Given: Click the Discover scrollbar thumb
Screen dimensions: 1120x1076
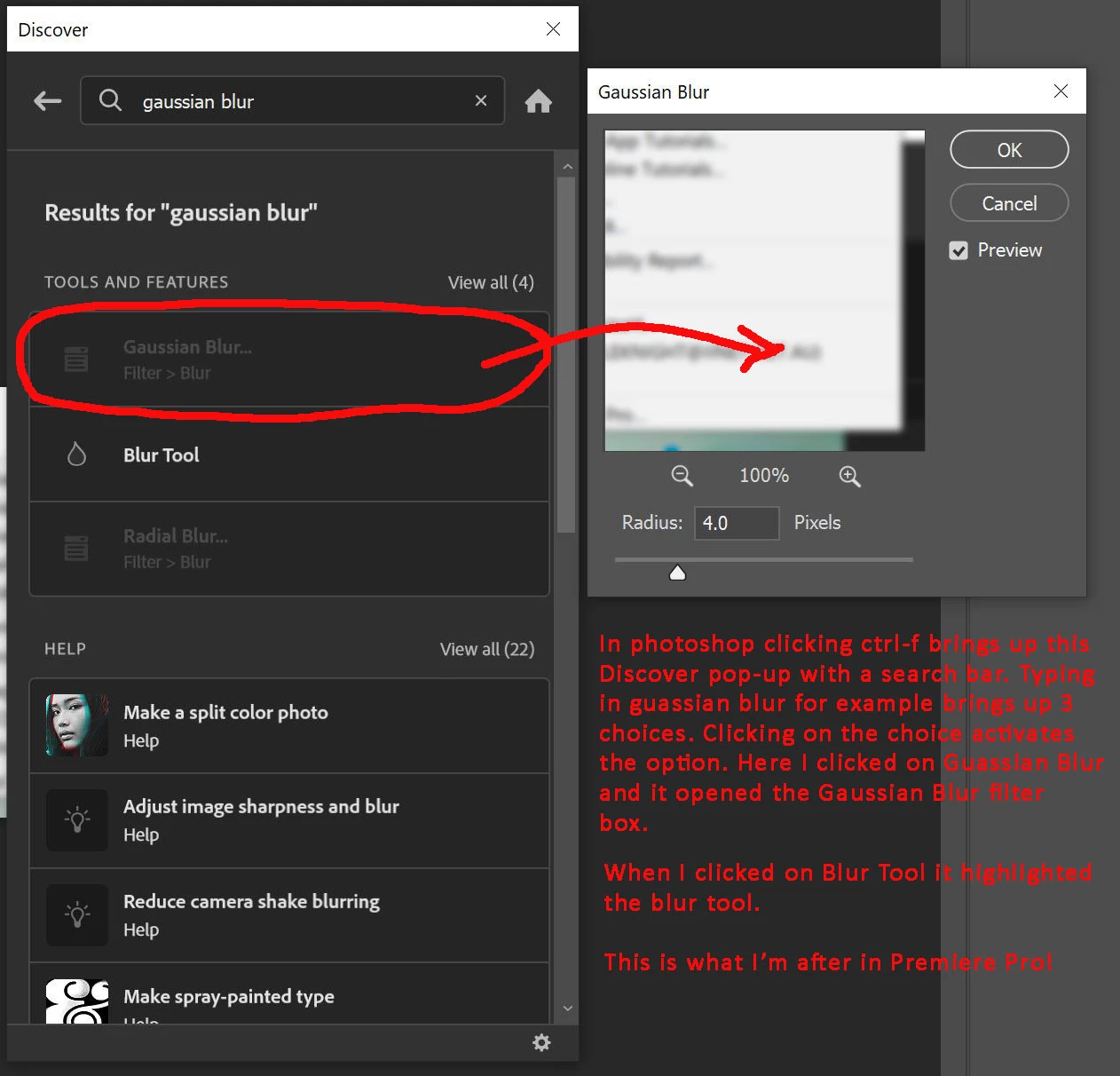Looking at the screenshot, I should tap(566, 355).
